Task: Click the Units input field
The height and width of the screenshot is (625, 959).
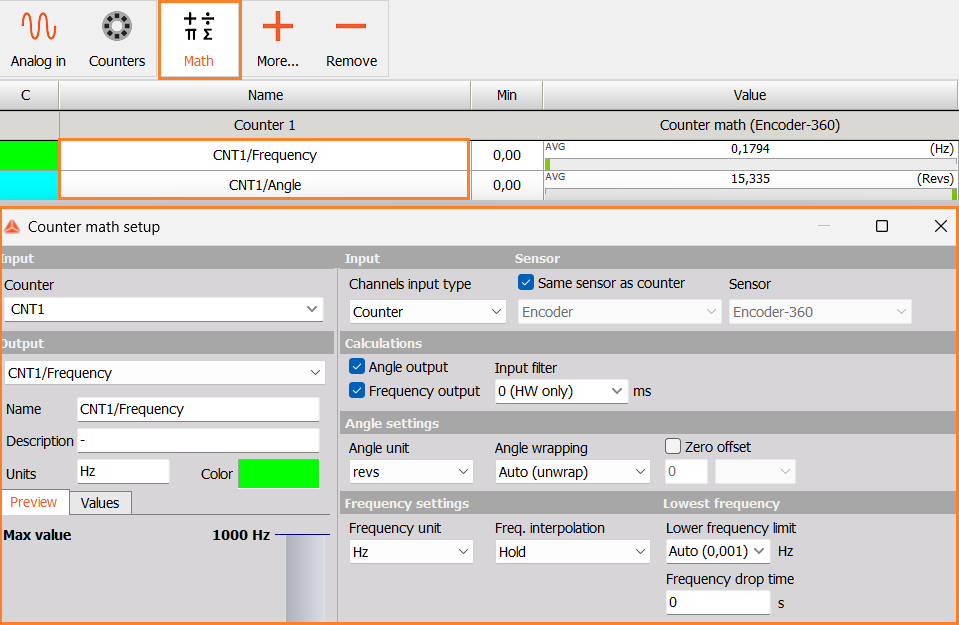Action: [123, 472]
